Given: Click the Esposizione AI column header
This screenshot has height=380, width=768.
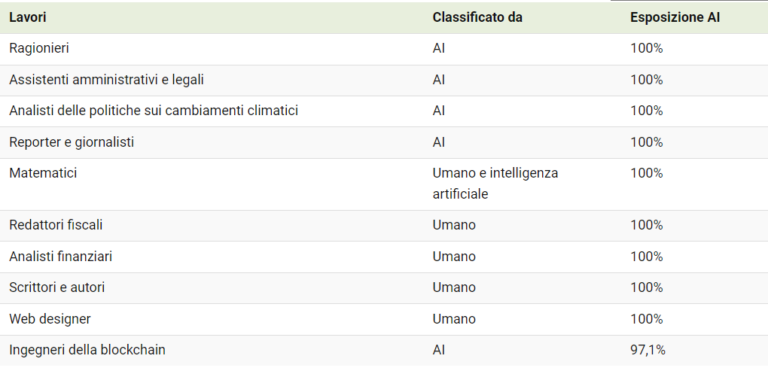Looking at the screenshot, I should (x=674, y=17).
